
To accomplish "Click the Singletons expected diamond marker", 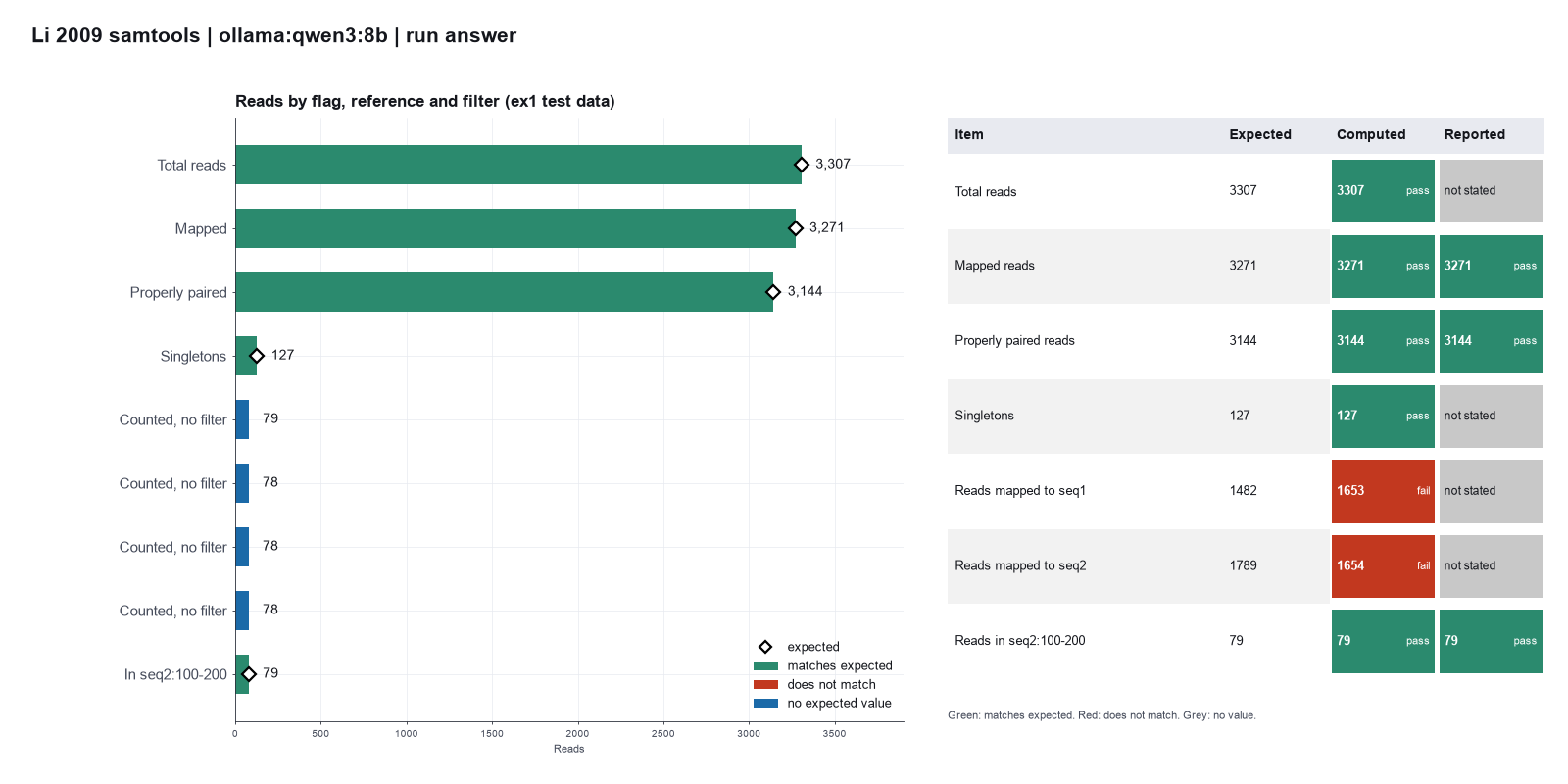I will (x=257, y=356).
